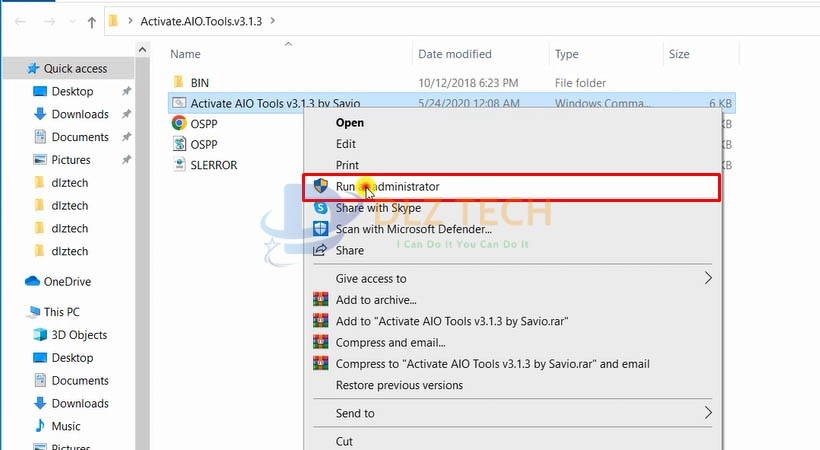This screenshot has width=820, height=450.
Task: Click the BIN folder date modified cell
Action: (468, 83)
